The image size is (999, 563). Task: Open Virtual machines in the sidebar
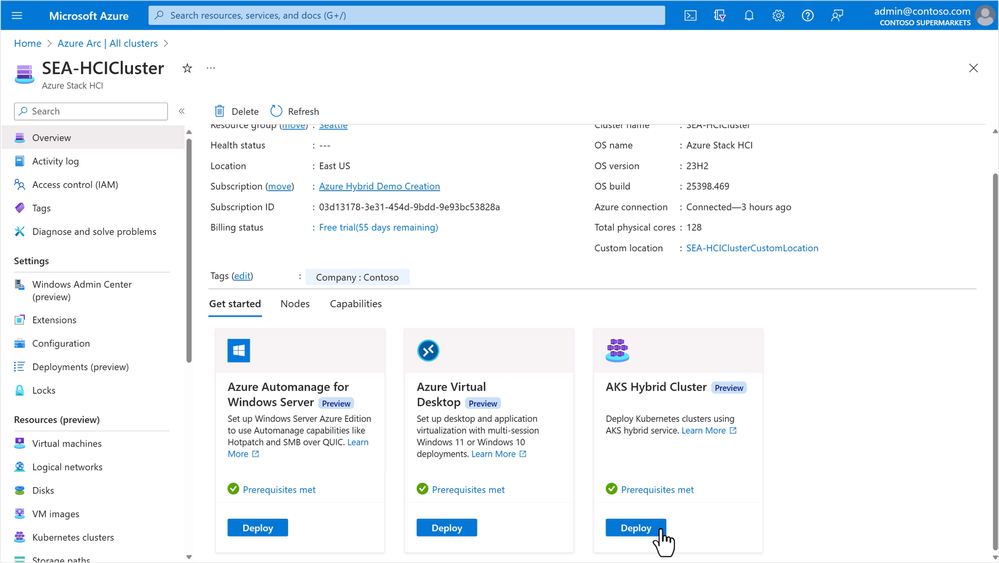pyautogui.click(x=67, y=444)
